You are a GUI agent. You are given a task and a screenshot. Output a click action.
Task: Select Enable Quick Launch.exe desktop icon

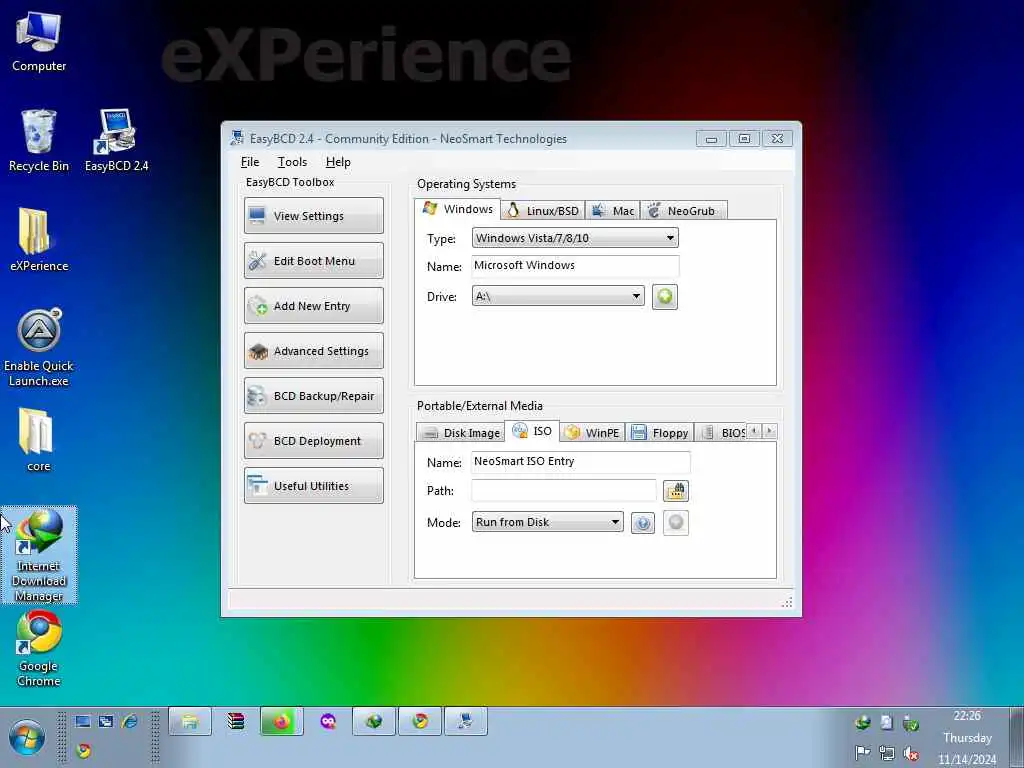click(39, 348)
